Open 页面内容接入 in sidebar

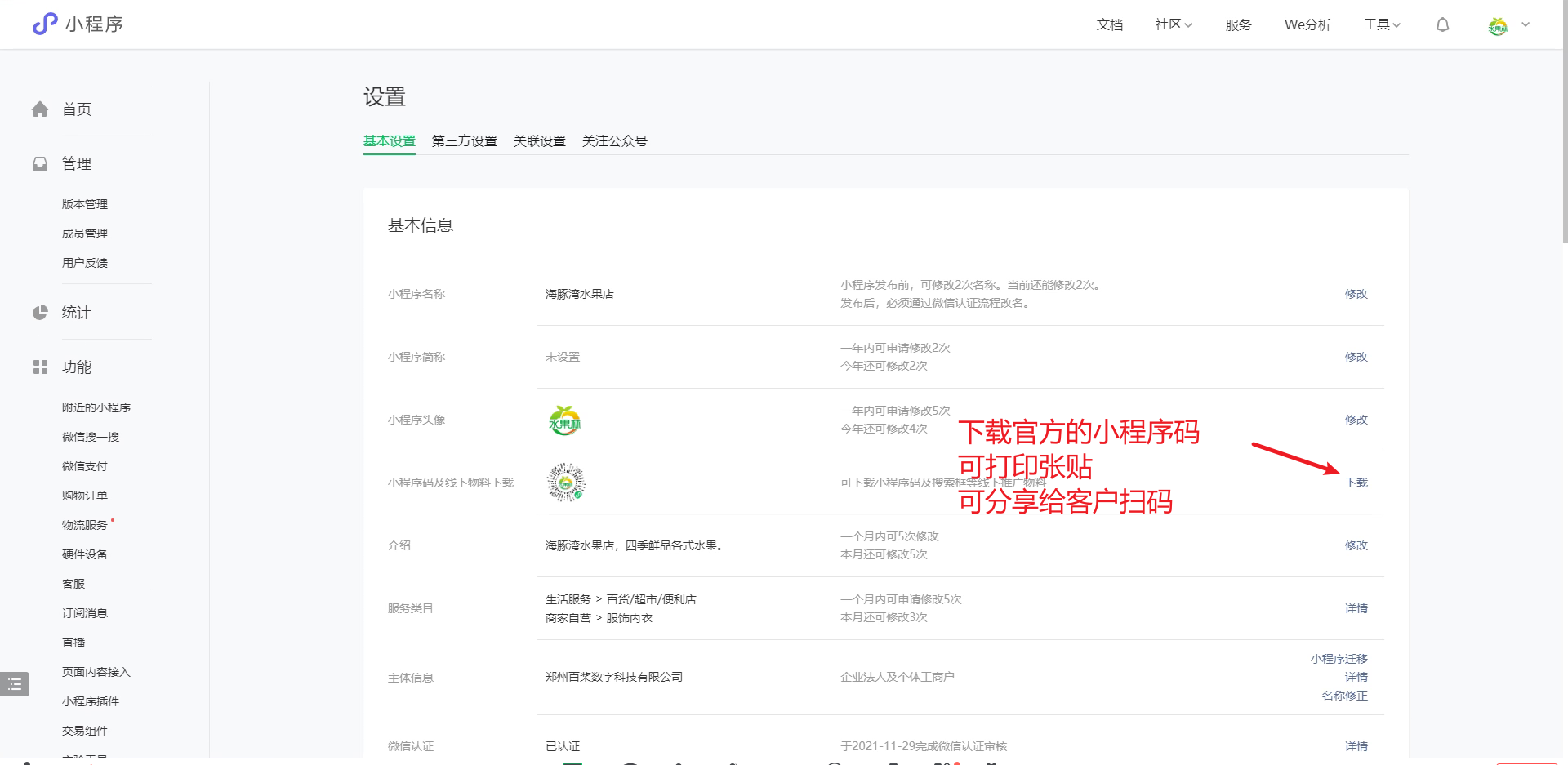tap(96, 672)
